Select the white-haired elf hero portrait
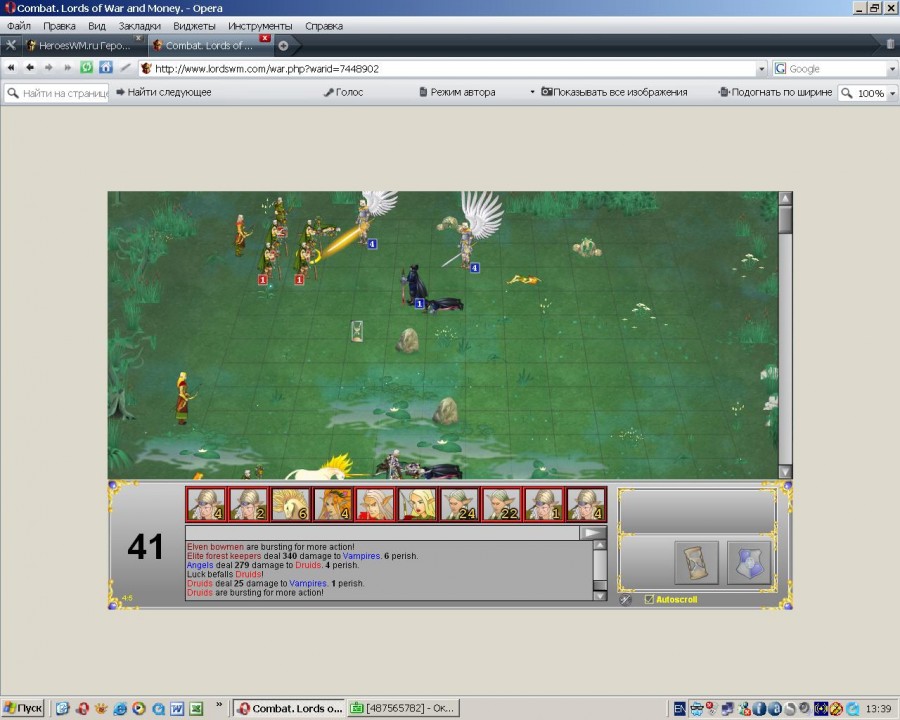This screenshot has width=900, height=720. pyautogui.click(x=376, y=504)
